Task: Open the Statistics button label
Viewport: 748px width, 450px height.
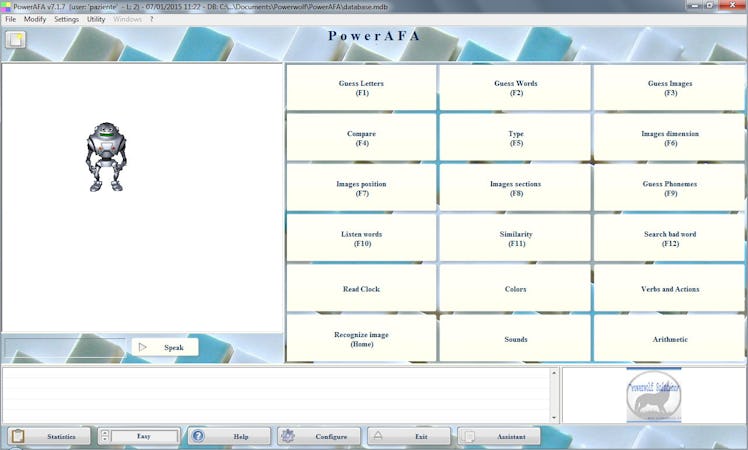Action: (x=61, y=436)
